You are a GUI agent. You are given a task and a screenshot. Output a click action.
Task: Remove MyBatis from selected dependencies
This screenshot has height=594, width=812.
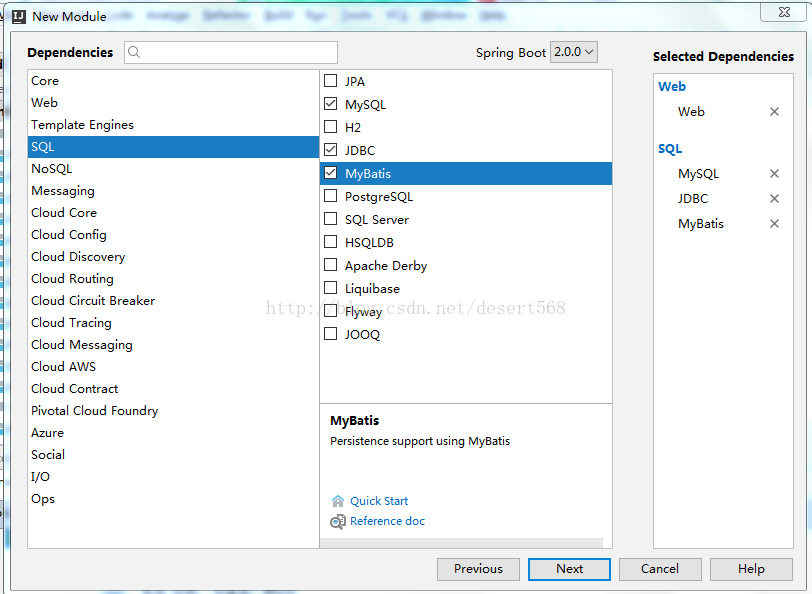(774, 224)
